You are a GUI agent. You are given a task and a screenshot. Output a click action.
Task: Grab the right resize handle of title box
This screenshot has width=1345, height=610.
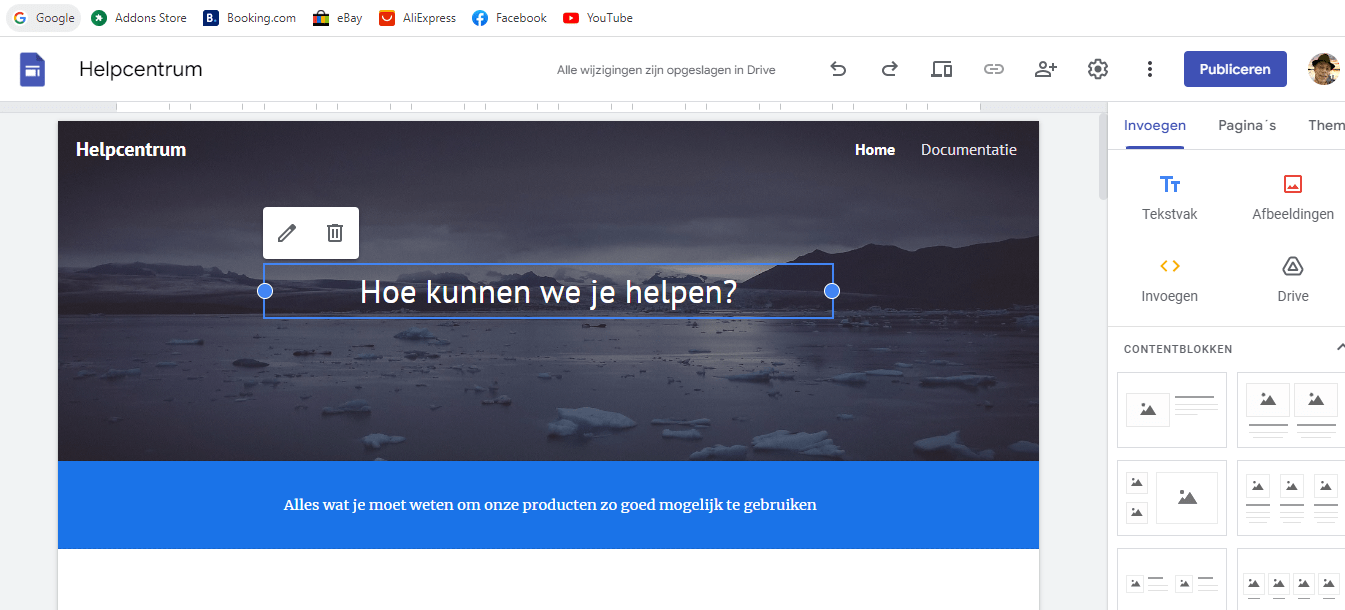click(832, 291)
